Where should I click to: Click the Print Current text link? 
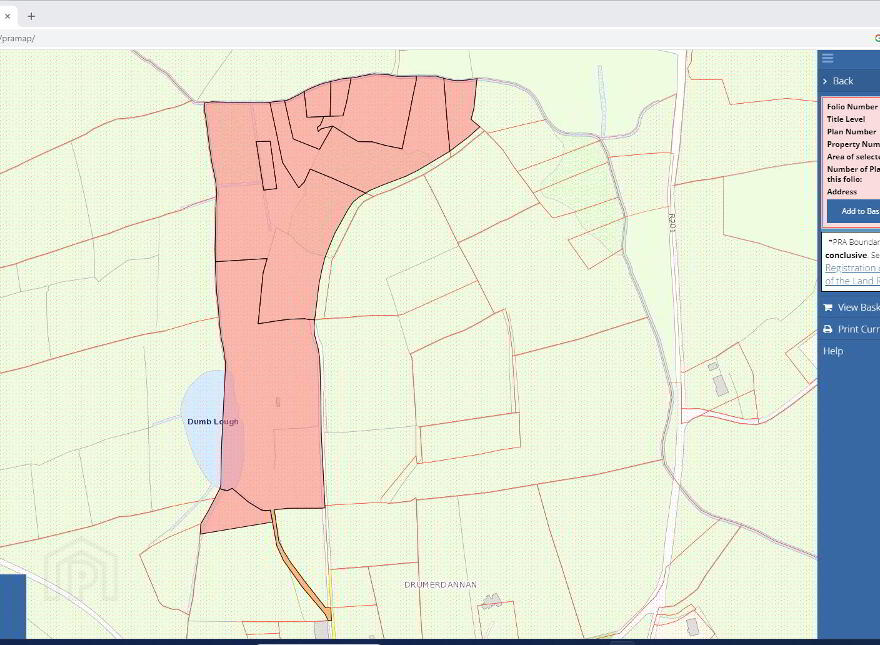tap(859, 330)
